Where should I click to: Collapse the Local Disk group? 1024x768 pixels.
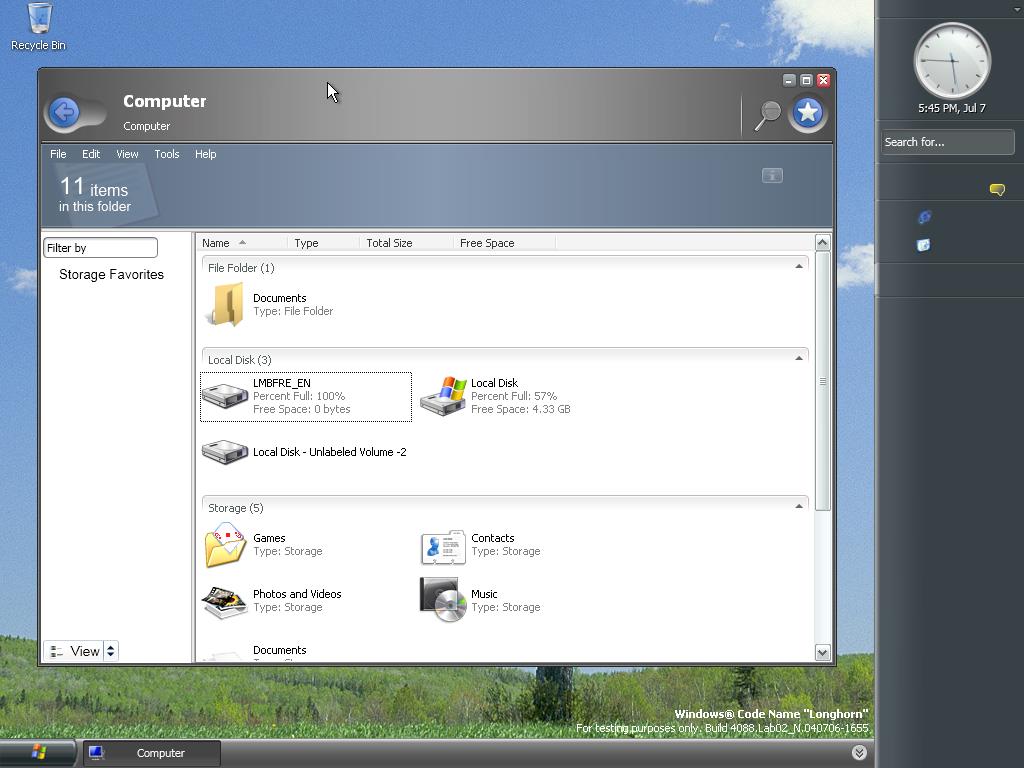click(x=799, y=359)
